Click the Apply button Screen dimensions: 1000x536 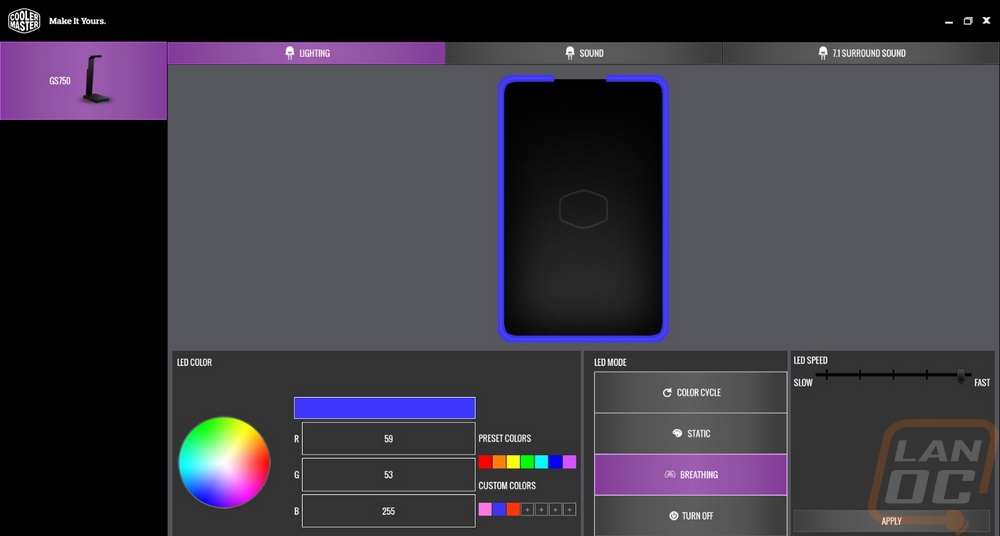click(x=891, y=521)
